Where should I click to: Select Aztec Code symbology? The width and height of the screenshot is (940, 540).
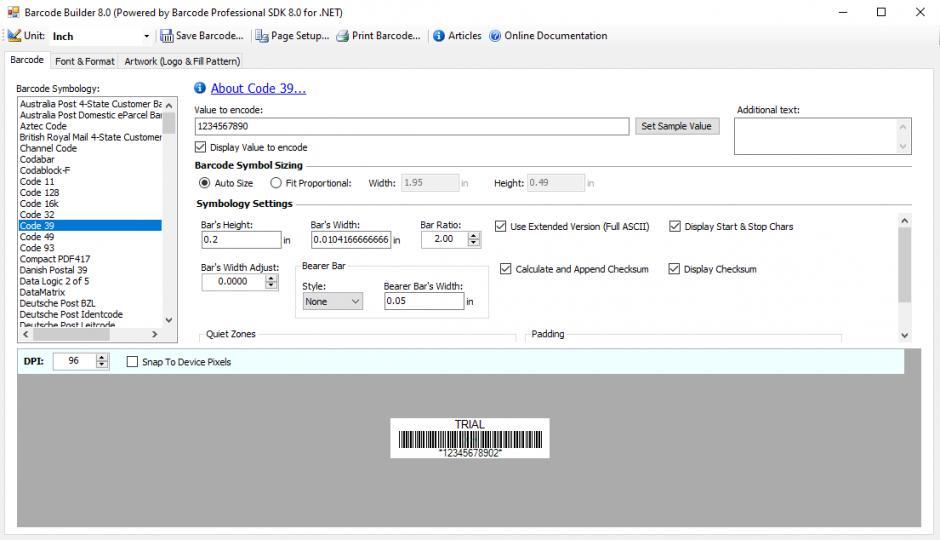pyautogui.click(x=43, y=126)
